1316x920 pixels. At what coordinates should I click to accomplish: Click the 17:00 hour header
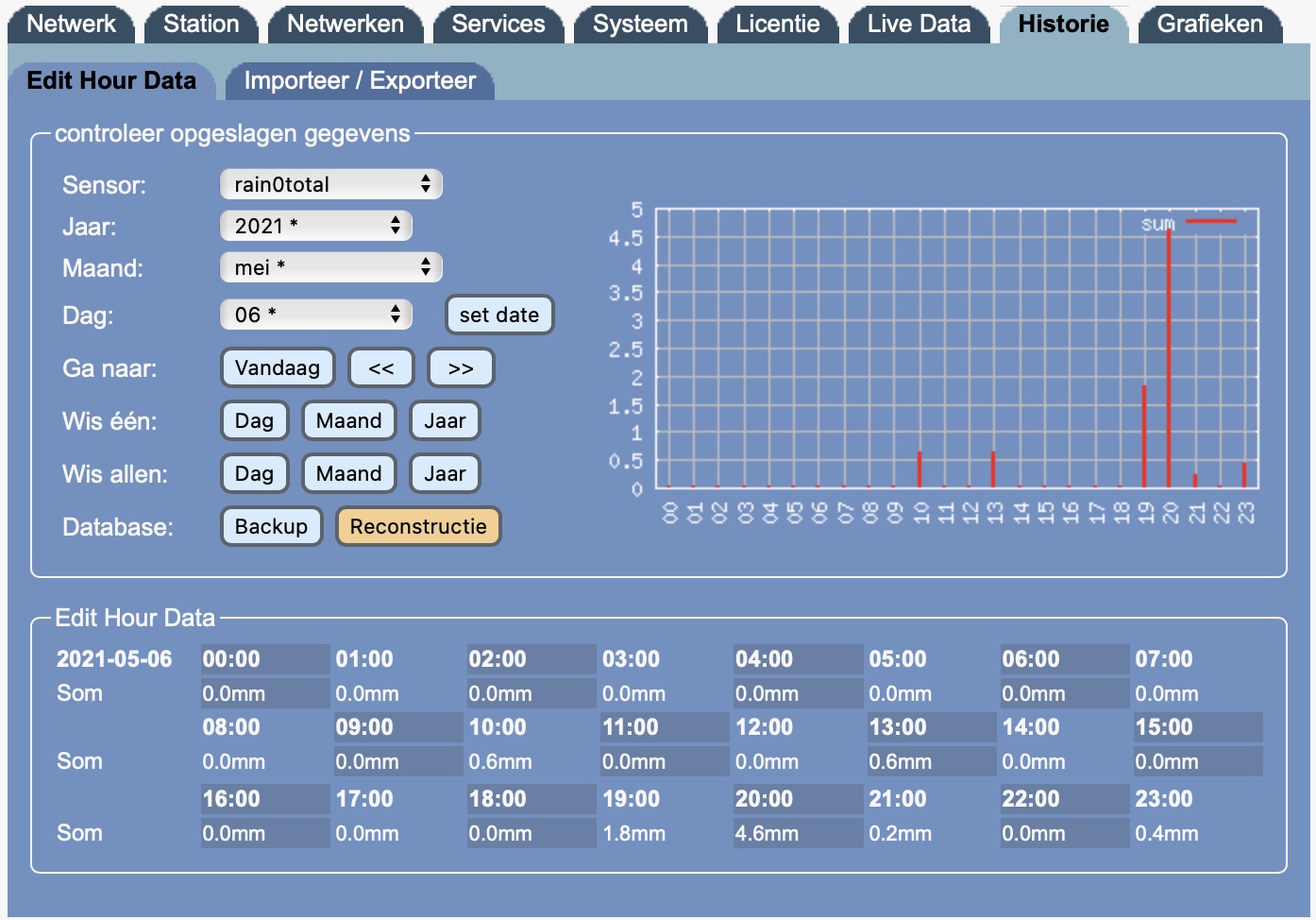coord(364,799)
